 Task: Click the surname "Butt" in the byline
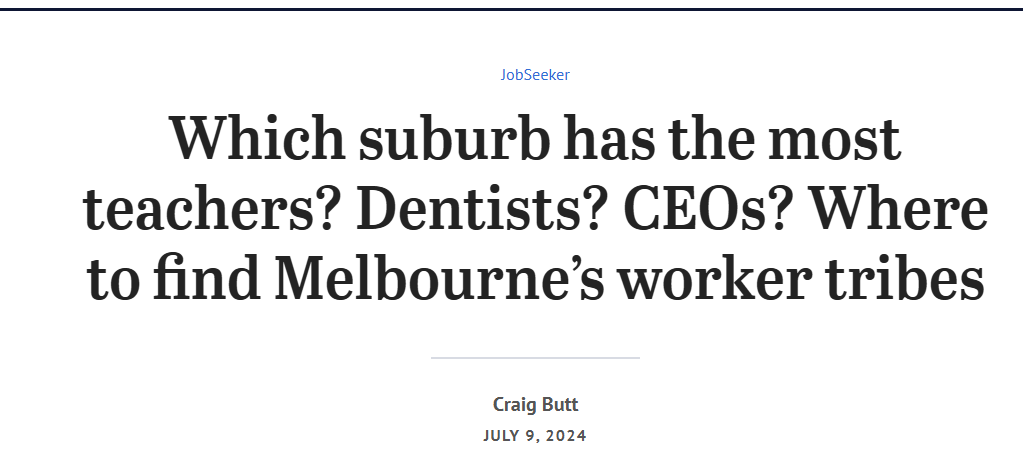point(560,404)
